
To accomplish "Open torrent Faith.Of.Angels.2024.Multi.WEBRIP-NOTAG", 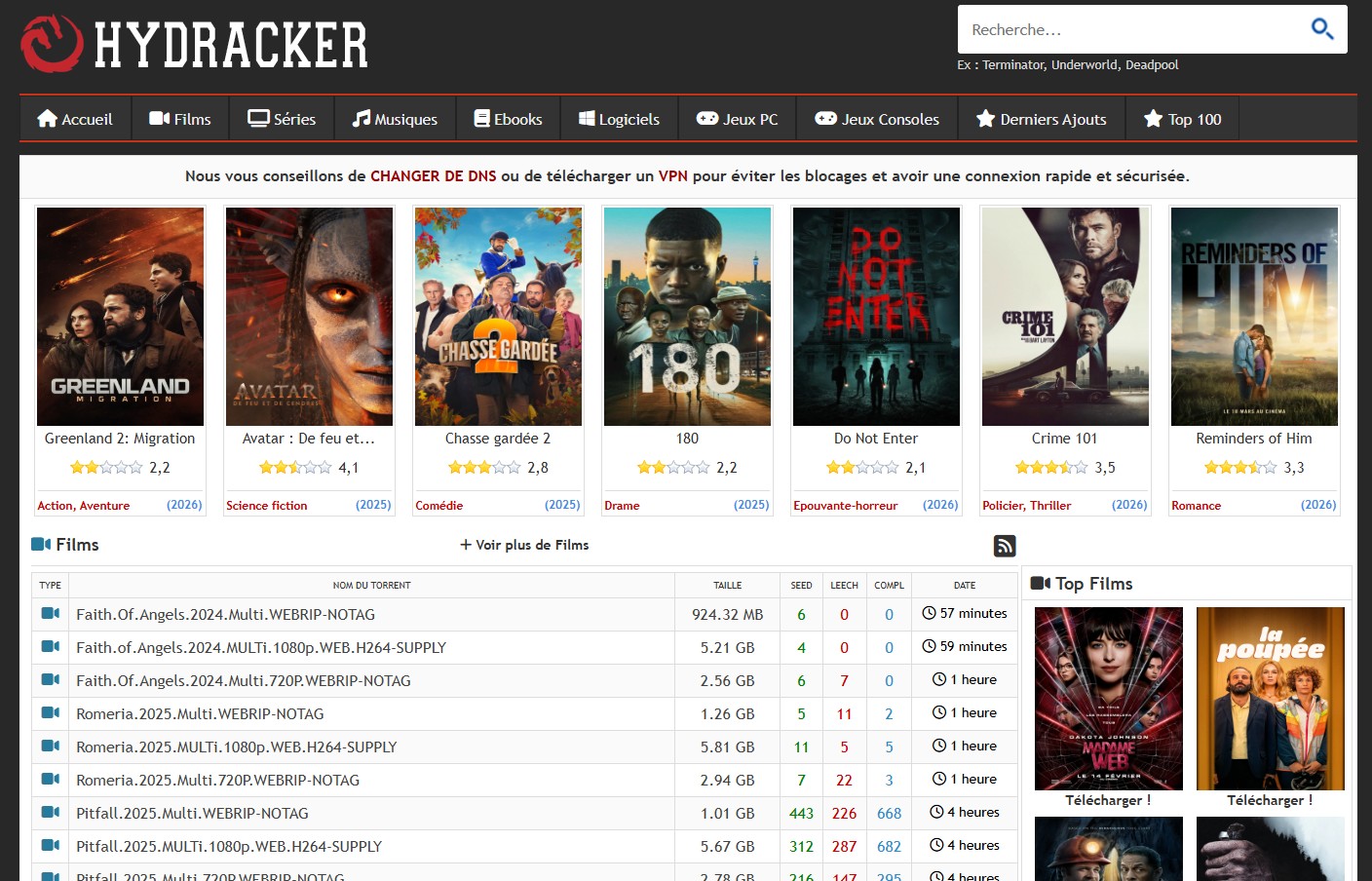I will pos(225,615).
